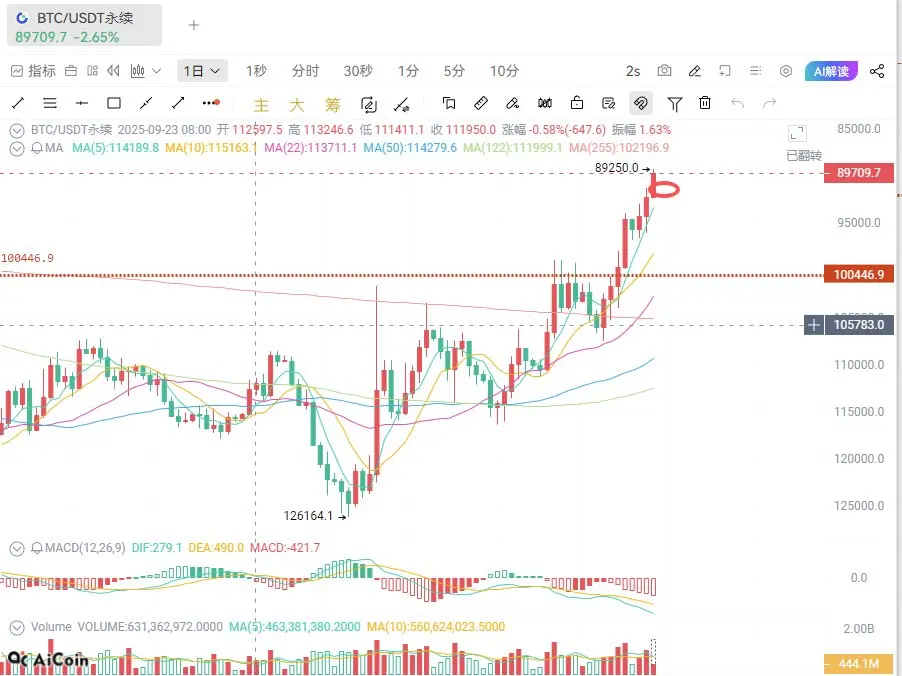Click the MA alert bell icon
The width and height of the screenshot is (902, 676).
click(x=37, y=148)
